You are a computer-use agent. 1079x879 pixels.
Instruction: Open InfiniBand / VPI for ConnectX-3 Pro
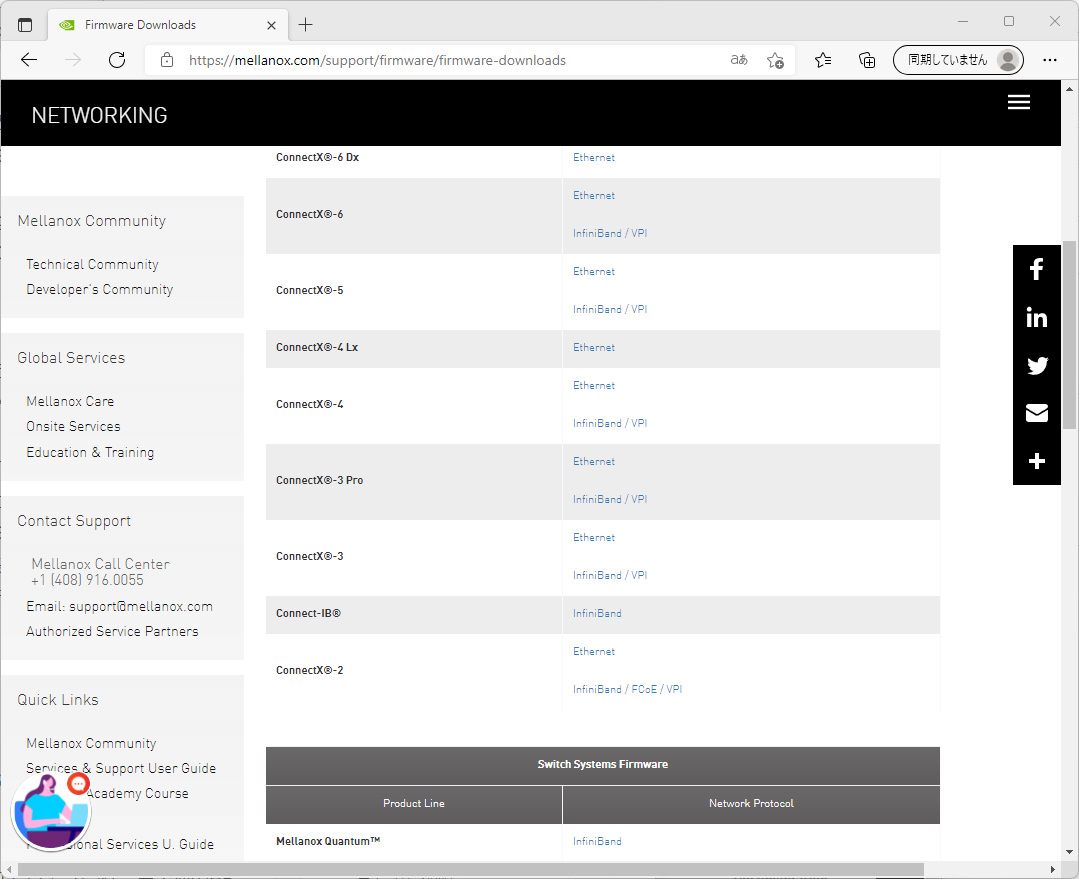tap(610, 500)
